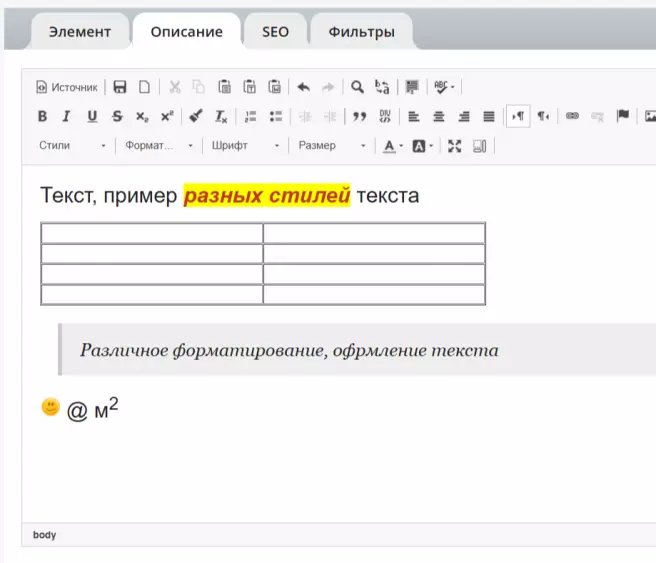Create a DIV container
This screenshot has height=563, width=656.
[x=384, y=116]
